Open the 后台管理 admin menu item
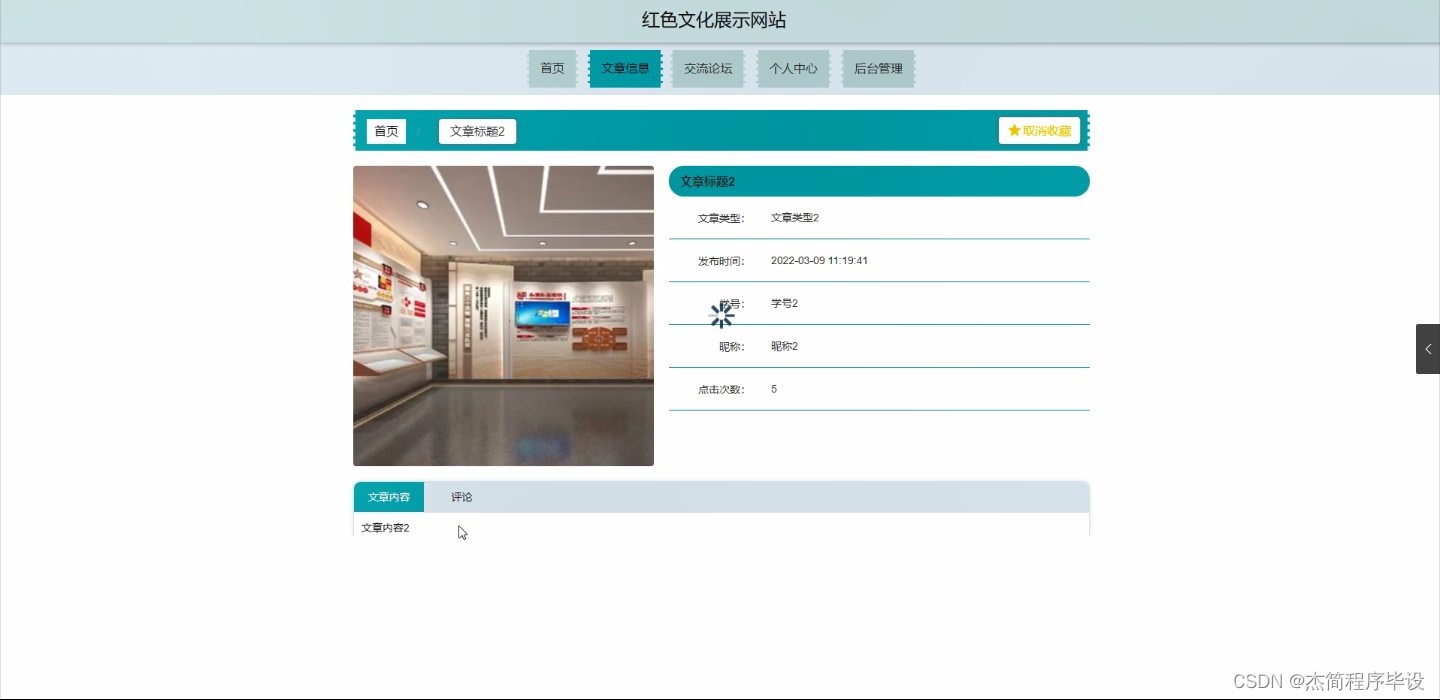The width and height of the screenshot is (1440, 700). click(878, 68)
